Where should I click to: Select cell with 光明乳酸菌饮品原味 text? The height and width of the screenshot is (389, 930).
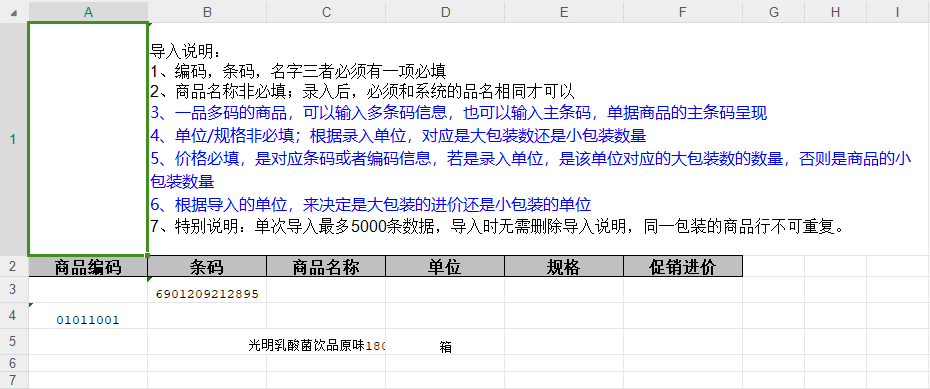(326, 342)
